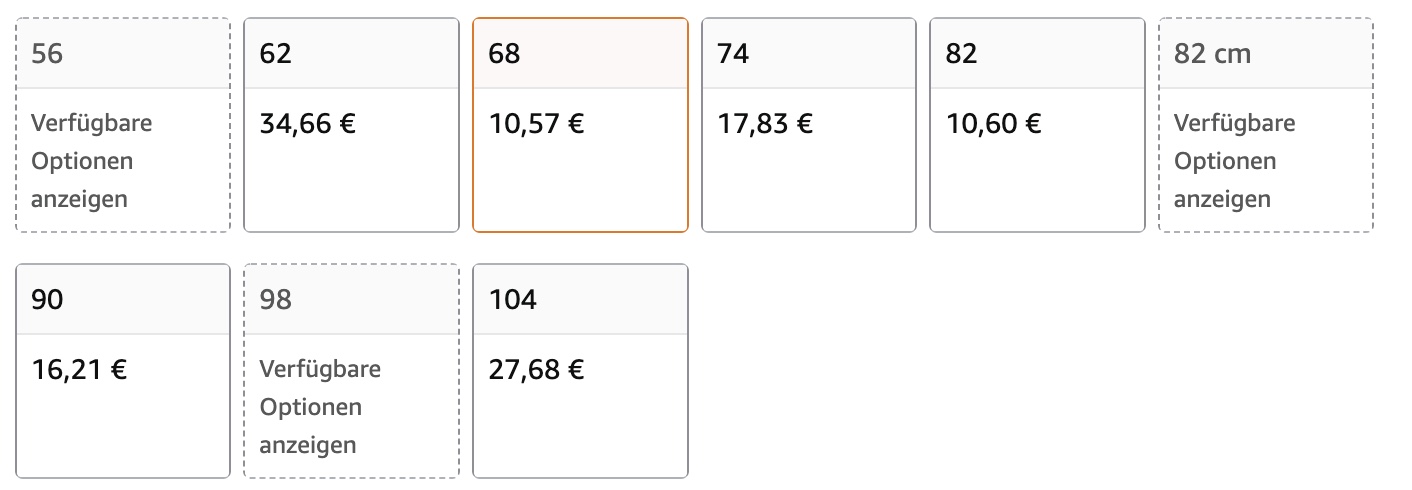Click the "74" size number label
Viewport: 1412px width, 490px height.
pyautogui.click(x=733, y=54)
